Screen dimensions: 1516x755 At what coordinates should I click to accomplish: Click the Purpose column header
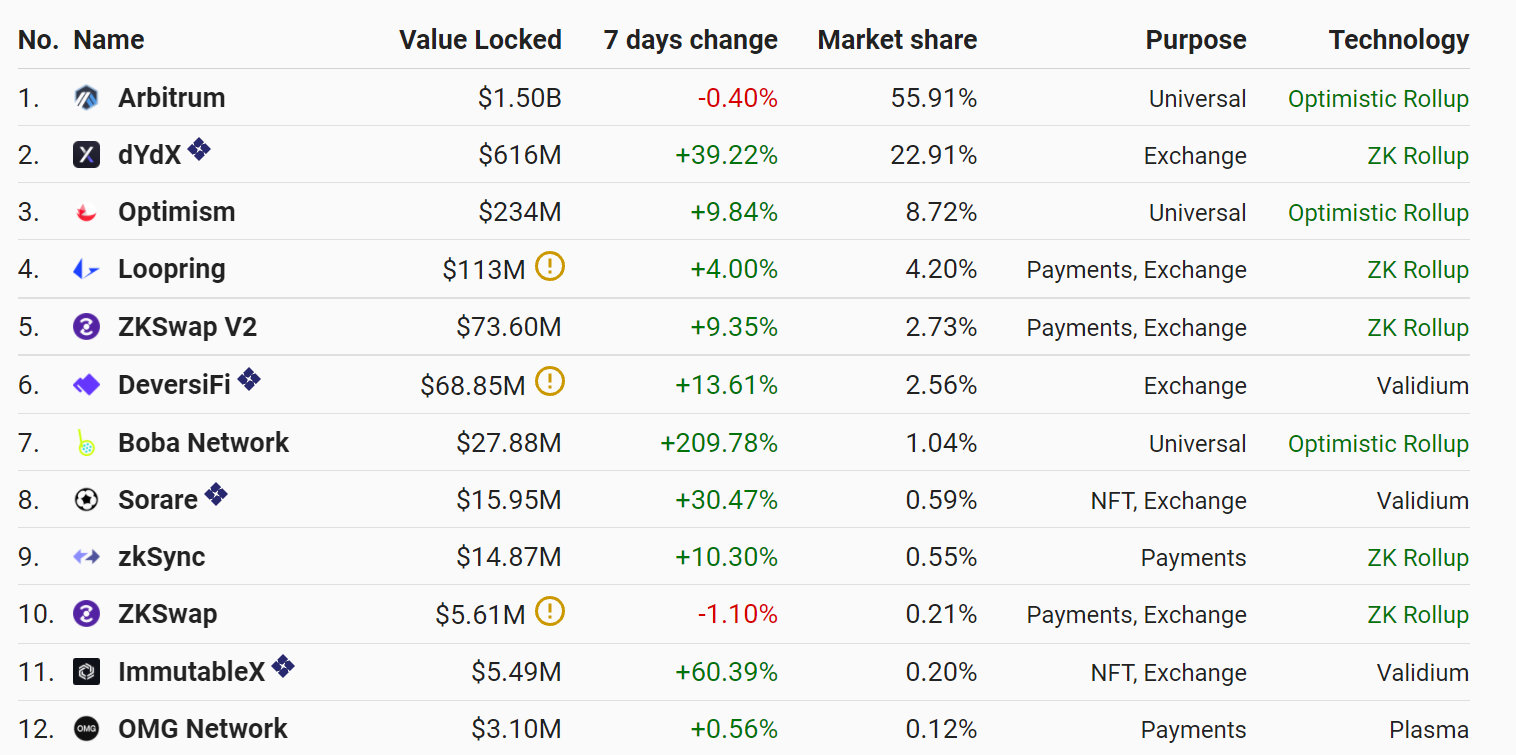(x=1196, y=40)
